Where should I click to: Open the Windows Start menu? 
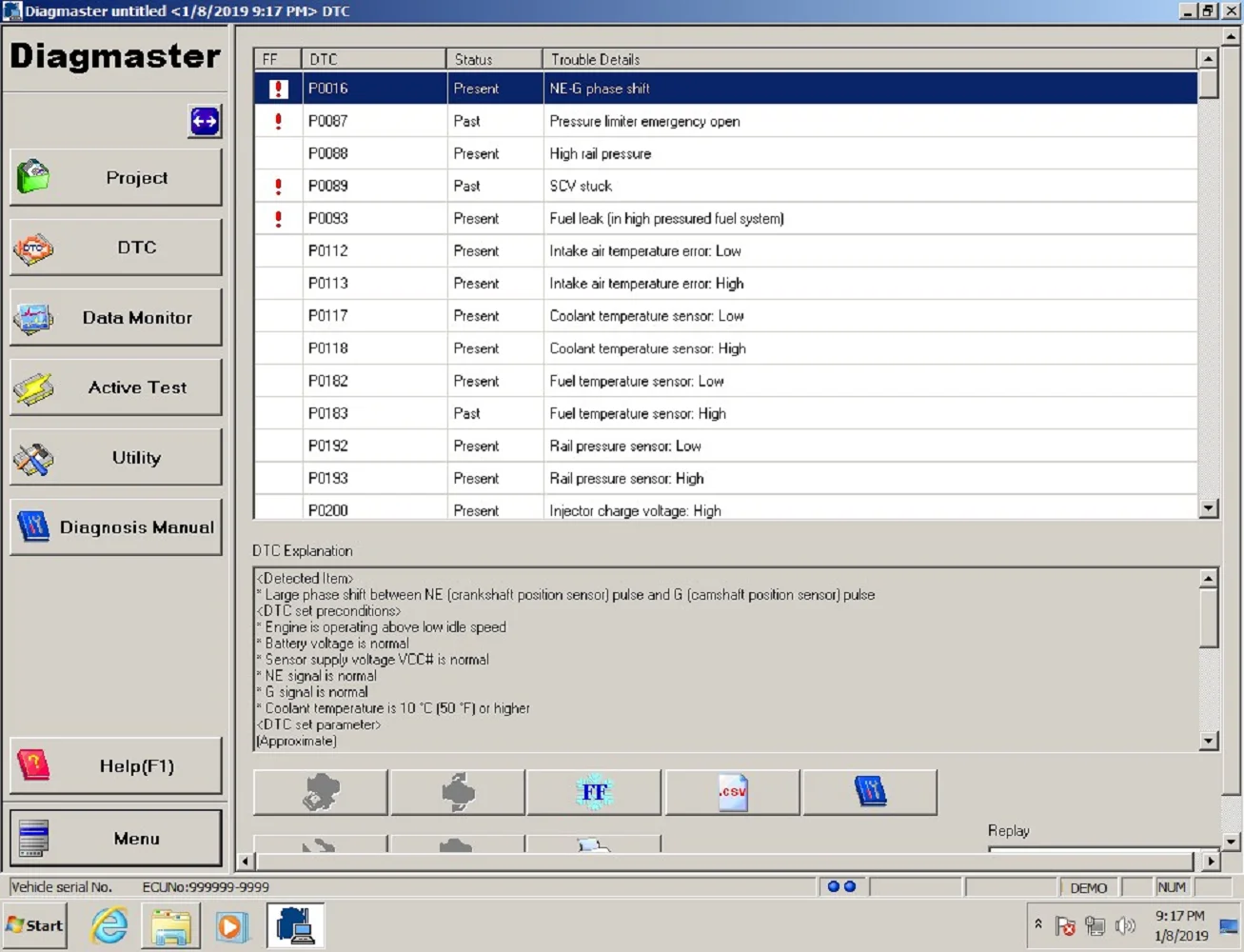pos(35,925)
